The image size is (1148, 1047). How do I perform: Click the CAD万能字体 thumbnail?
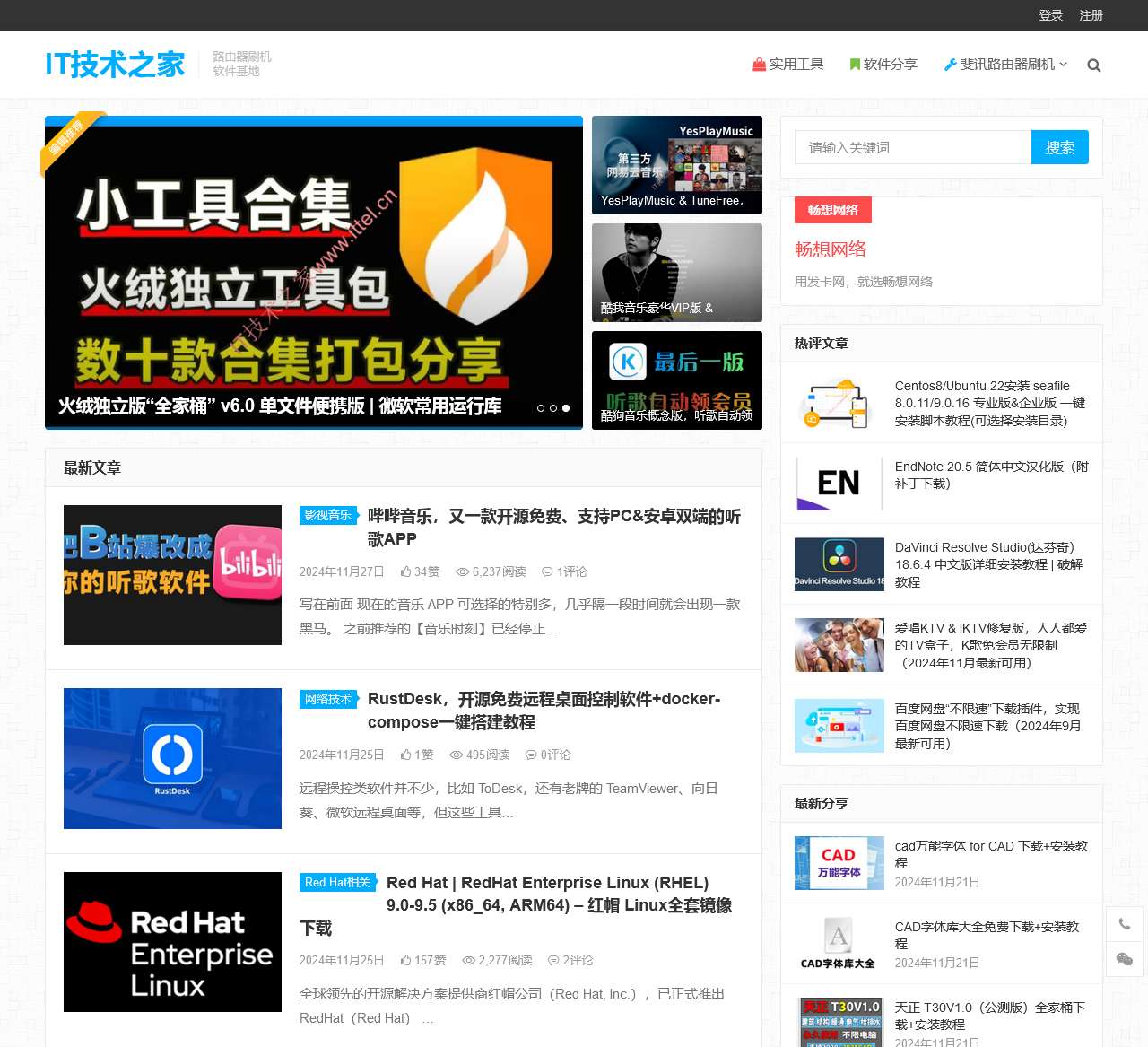point(839,863)
